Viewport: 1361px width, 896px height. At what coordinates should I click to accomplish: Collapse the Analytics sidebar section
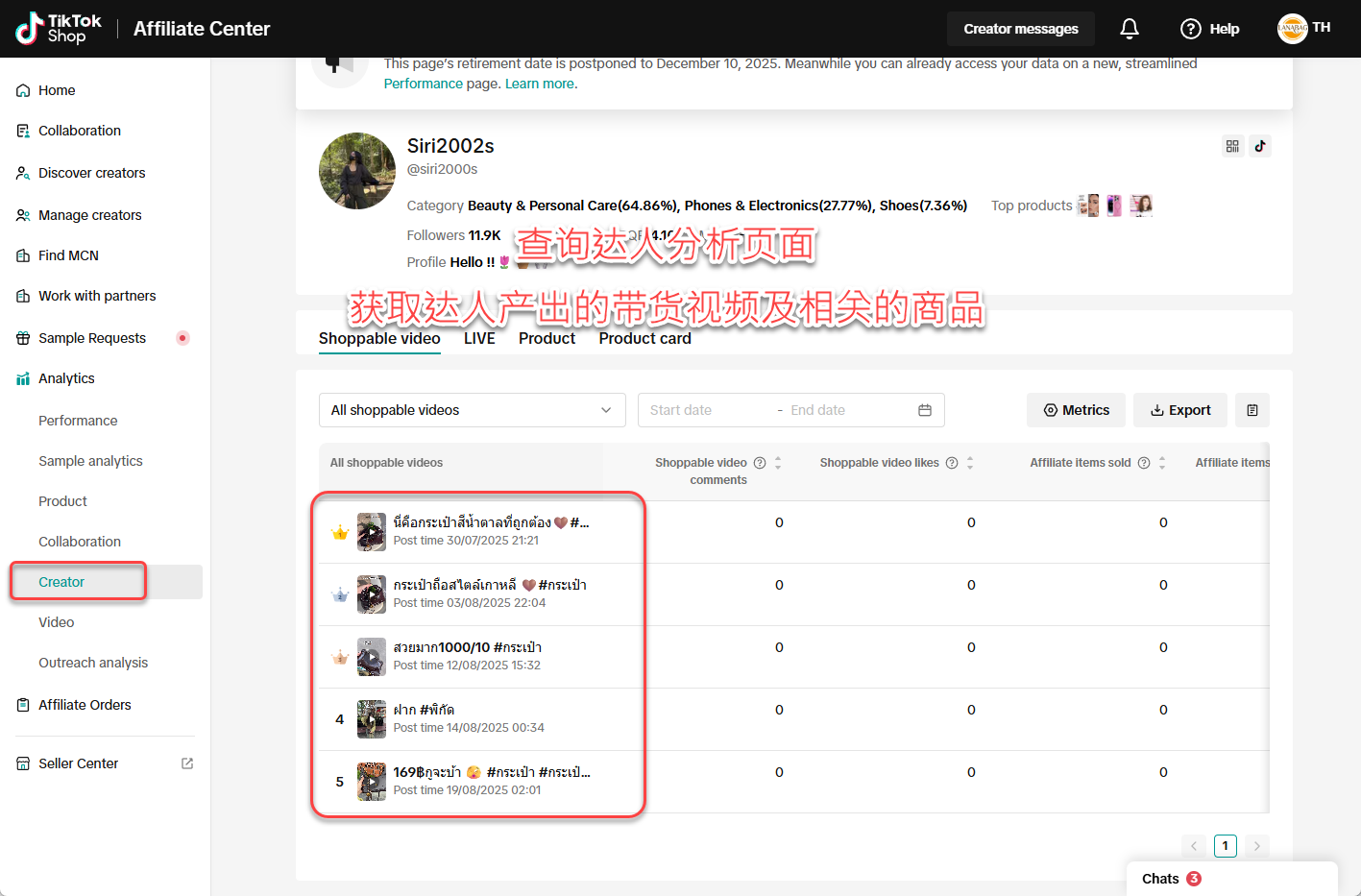[x=66, y=378]
